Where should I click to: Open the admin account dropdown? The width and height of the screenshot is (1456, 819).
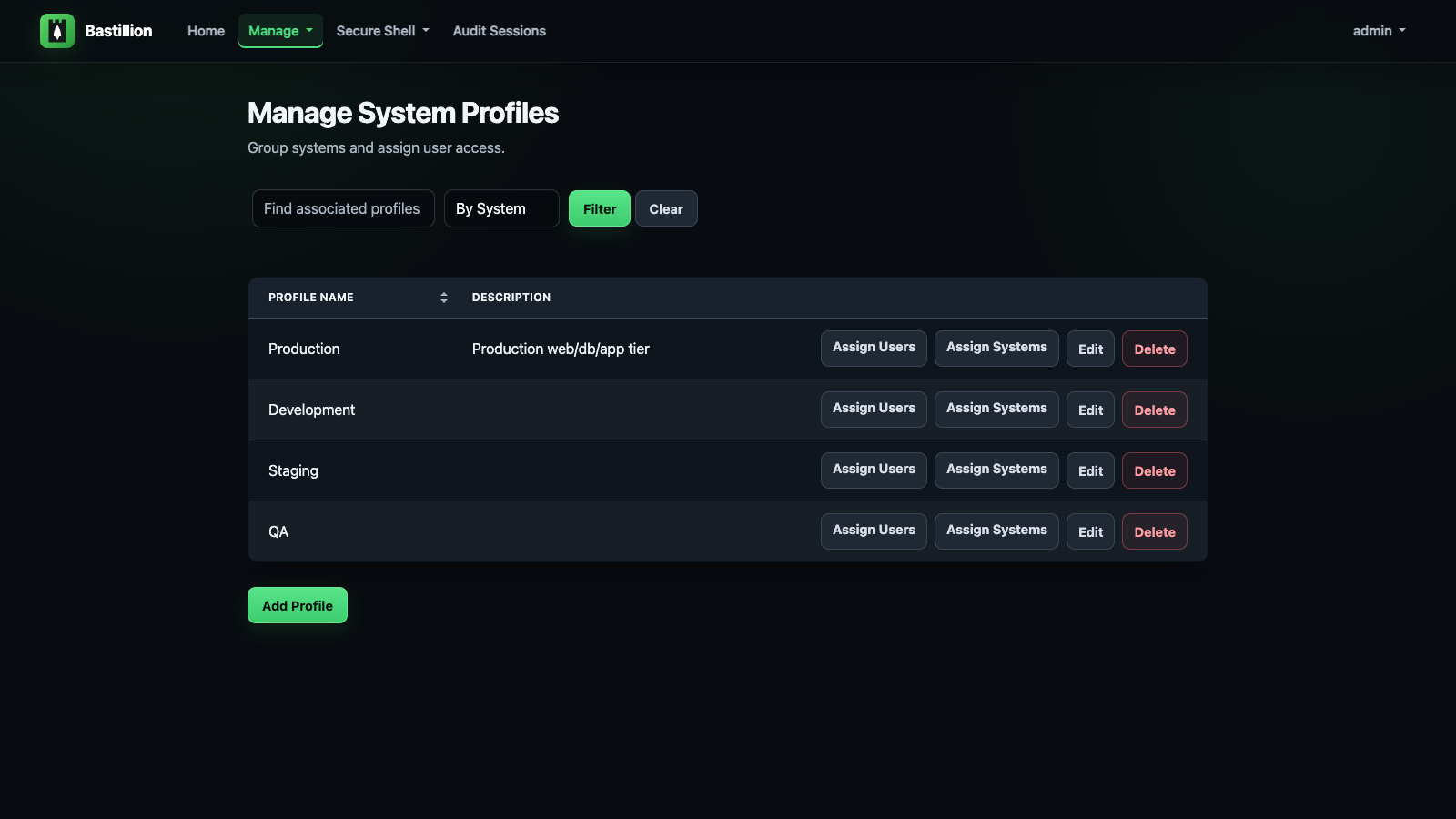click(x=1379, y=31)
